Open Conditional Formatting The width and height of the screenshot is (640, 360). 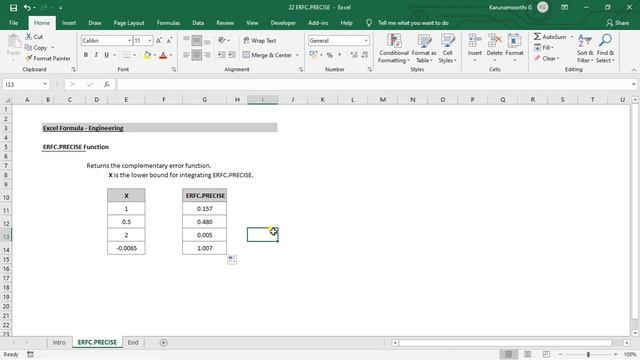coord(393,49)
